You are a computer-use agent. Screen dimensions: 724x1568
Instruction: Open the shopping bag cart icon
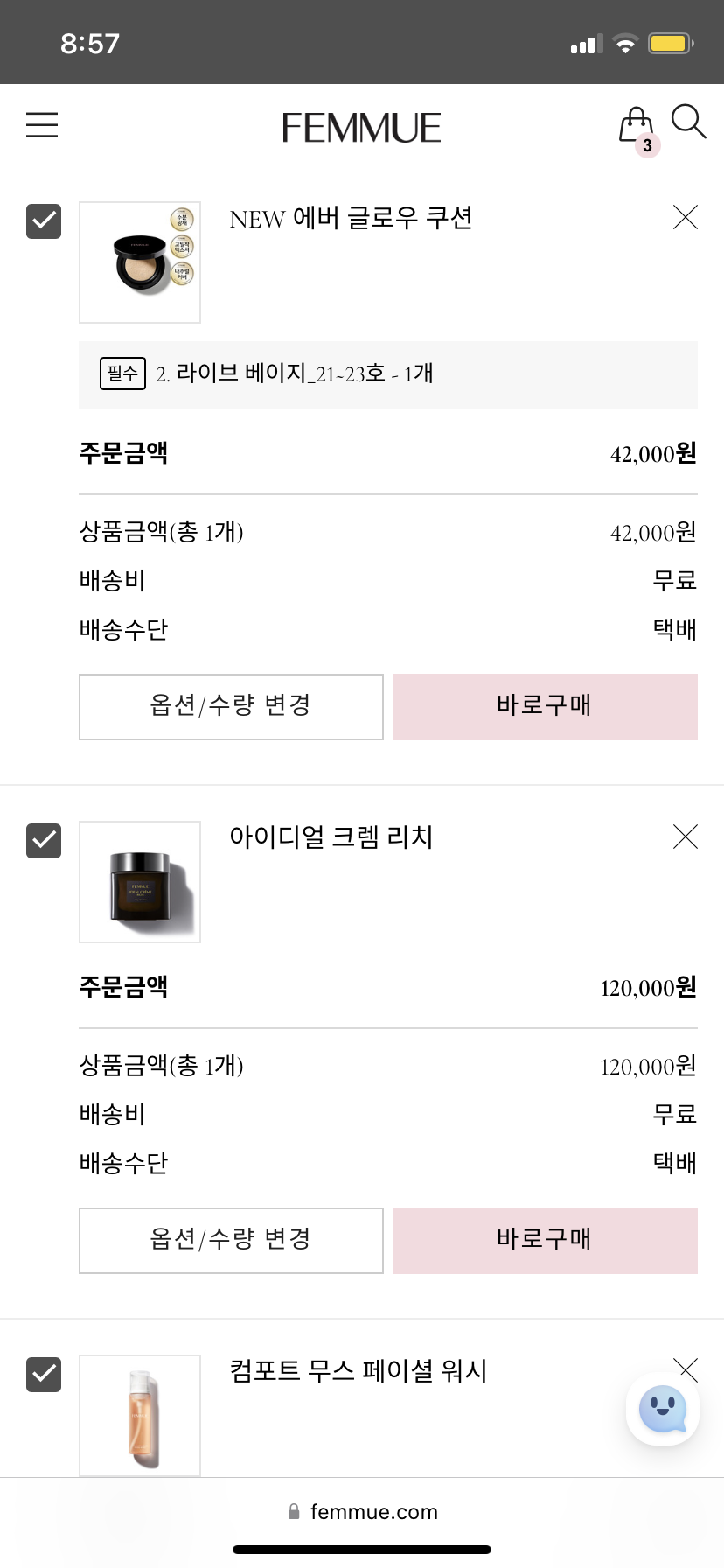pyautogui.click(x=637, y=127)
